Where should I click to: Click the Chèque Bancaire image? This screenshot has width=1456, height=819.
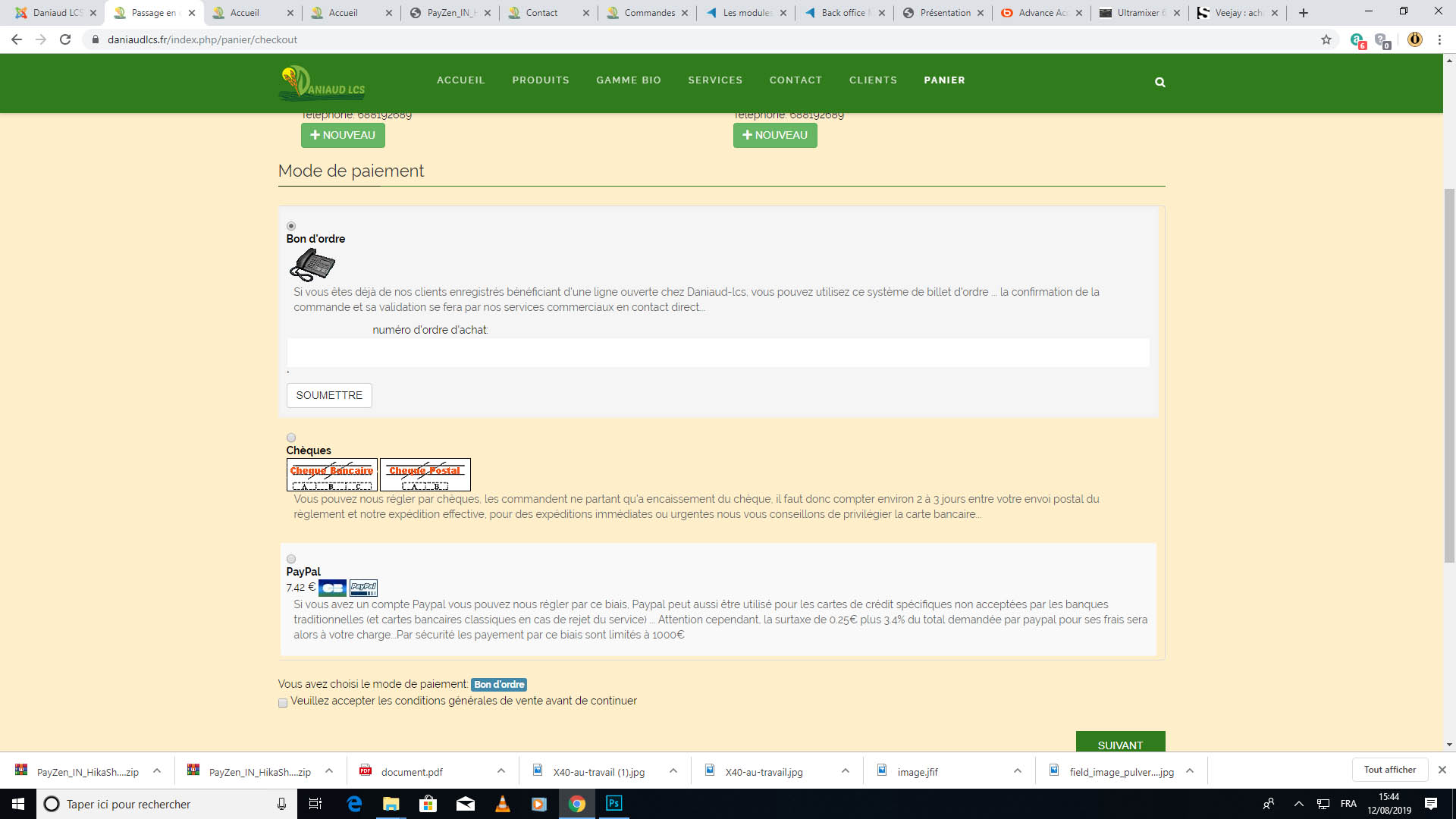click(331, 475)
